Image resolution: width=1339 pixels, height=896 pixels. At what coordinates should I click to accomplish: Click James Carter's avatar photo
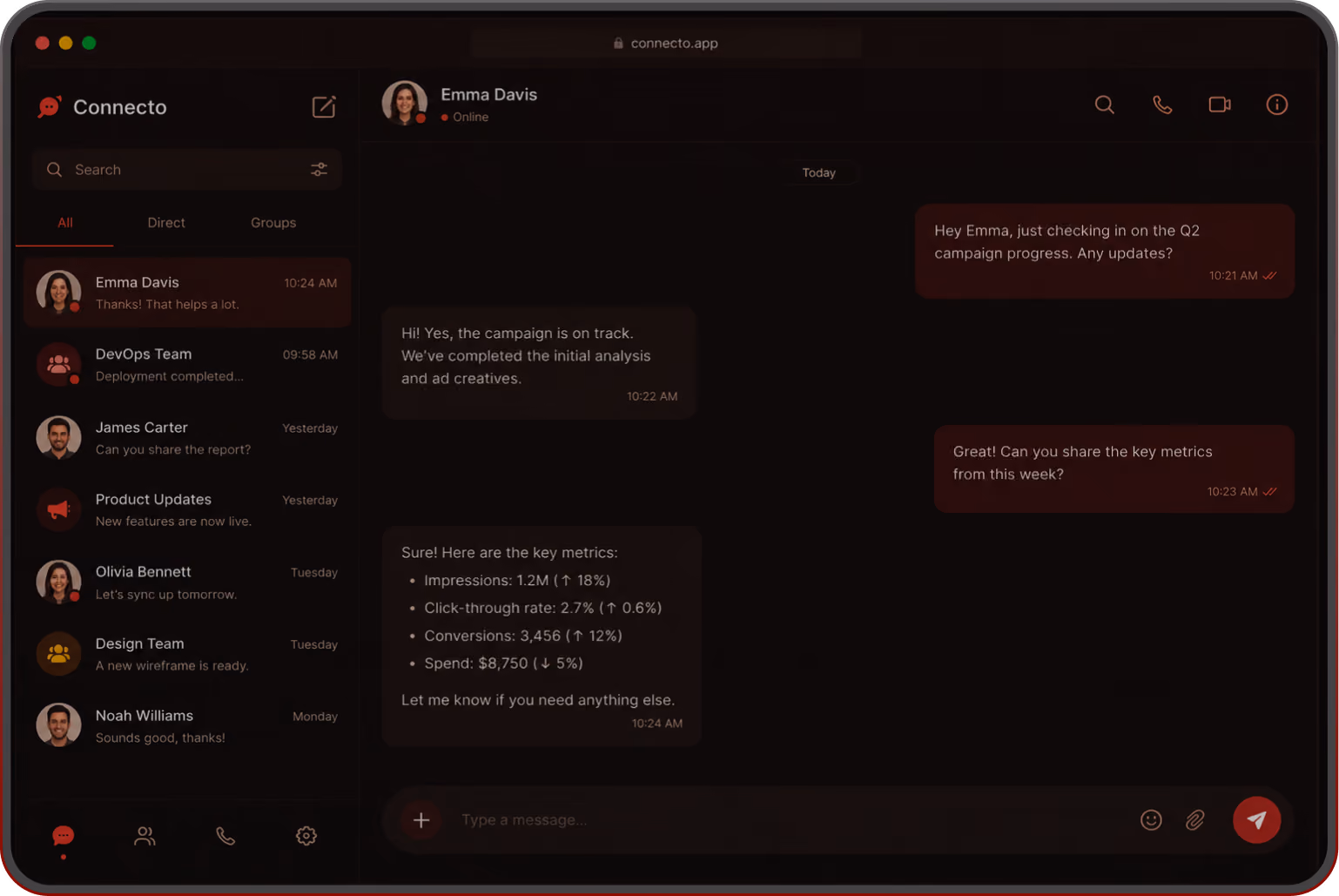[58, 437]
